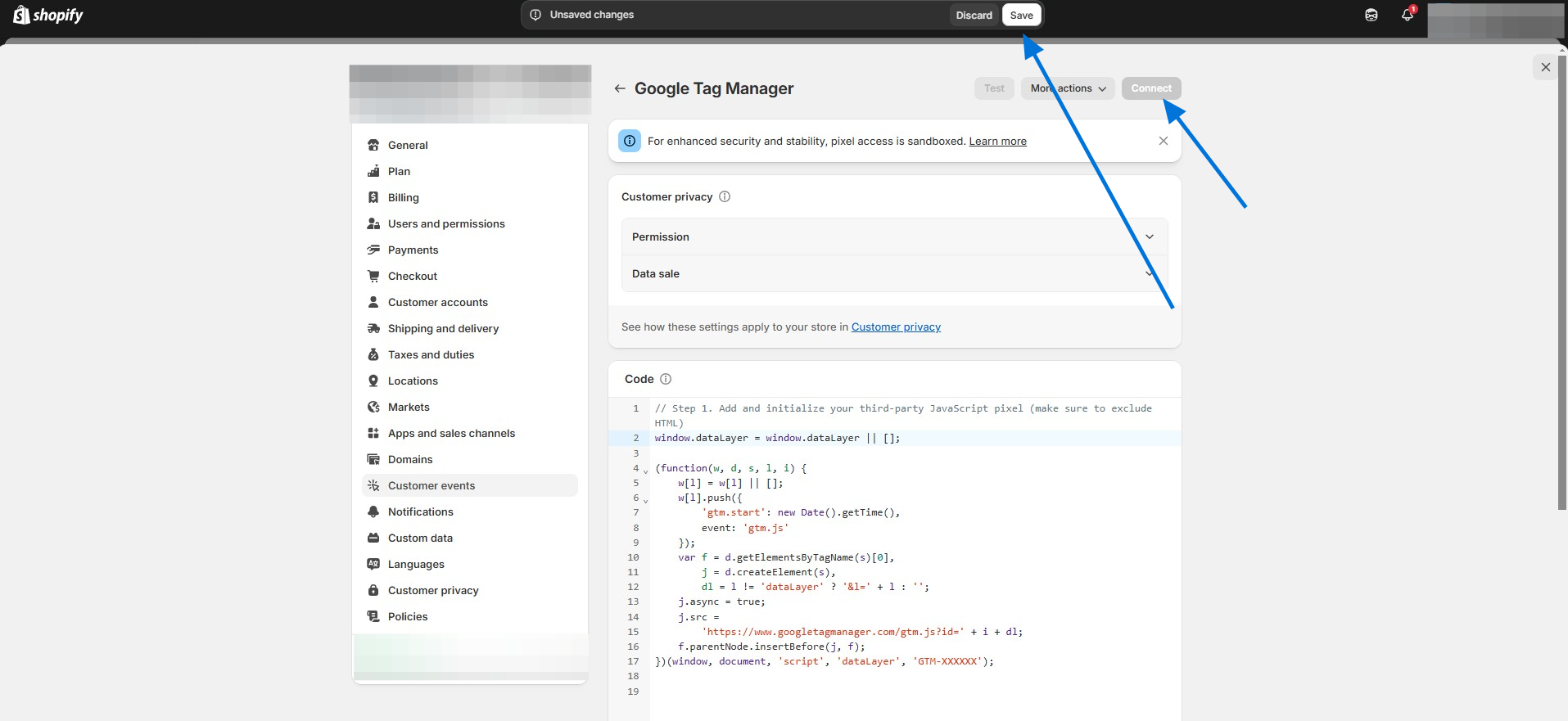The width and height of the screenshot is (1568, 721).
Task: Click the Custom data icon
Action: (x=373, y=538)
